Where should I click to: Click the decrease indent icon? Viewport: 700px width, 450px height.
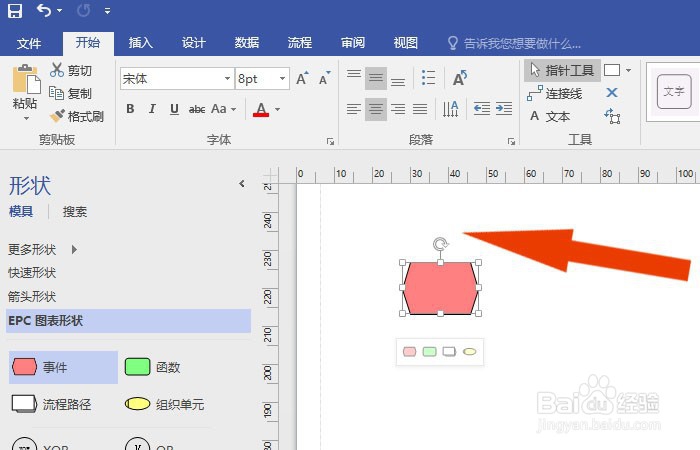[482, 108]
